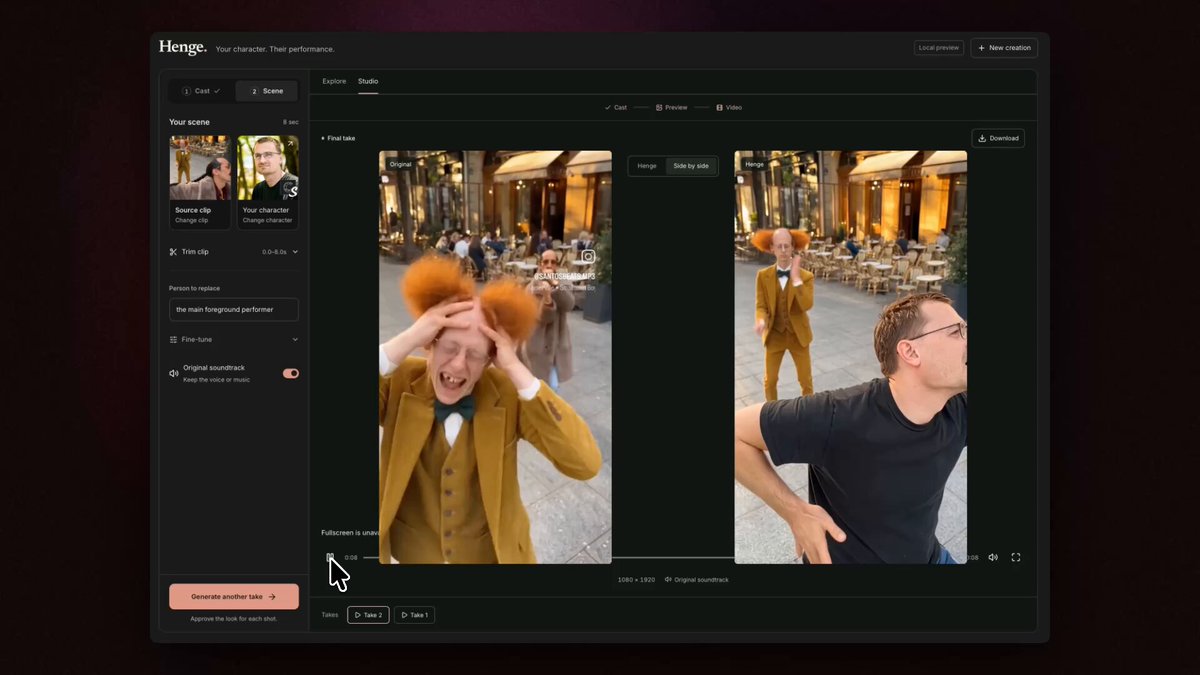Go to the Cast step in the sidebar
The image size is (1200, 675).
pyautogui.click(x=201, y=91)
